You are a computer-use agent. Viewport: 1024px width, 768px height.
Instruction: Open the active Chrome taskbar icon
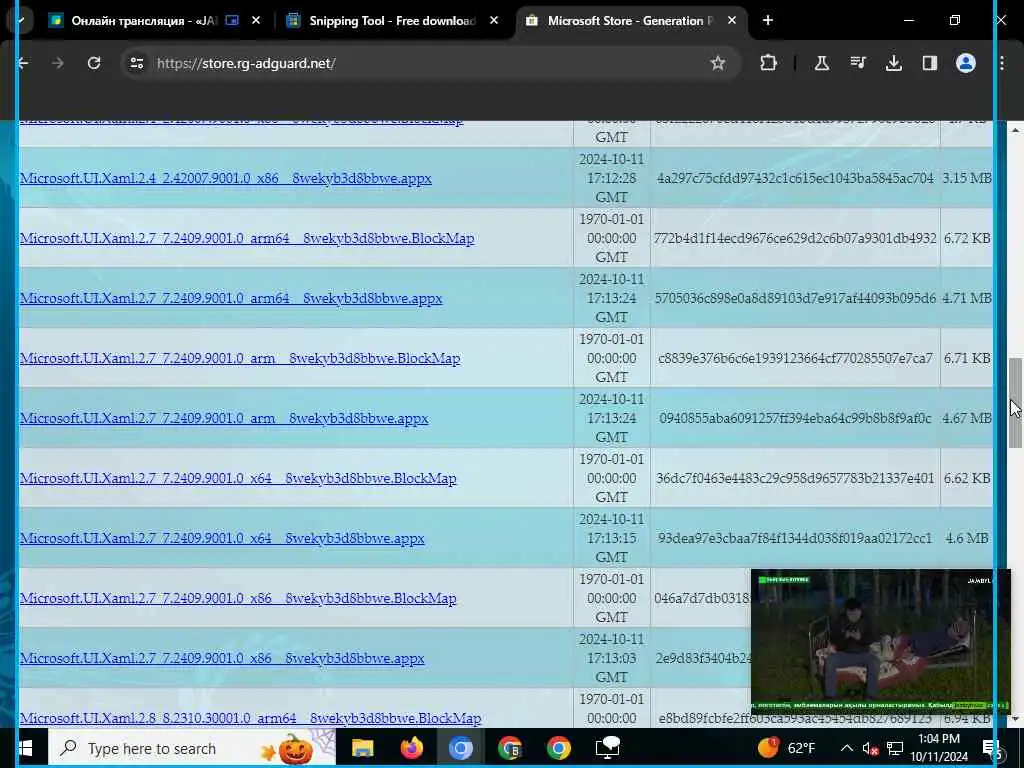click(x=460, y=748)
